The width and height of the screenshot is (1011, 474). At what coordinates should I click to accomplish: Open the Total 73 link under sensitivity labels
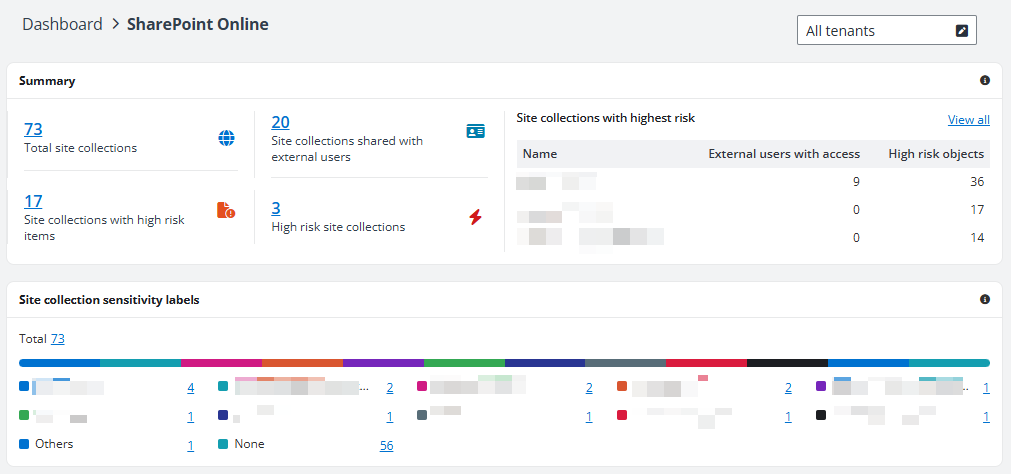click(x=57, y=339)
